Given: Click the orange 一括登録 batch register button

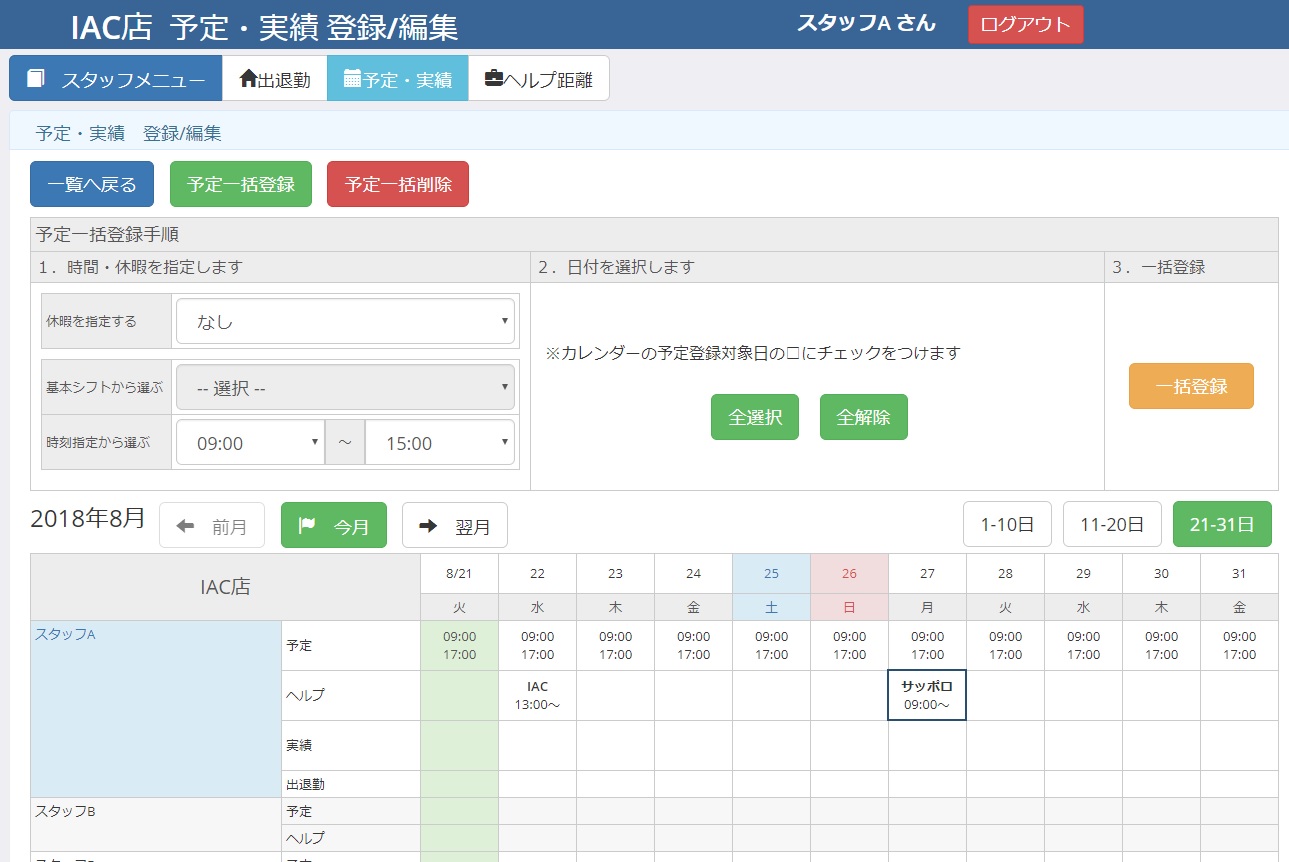Looking at the screenshot, I should tap(1190, 386).
